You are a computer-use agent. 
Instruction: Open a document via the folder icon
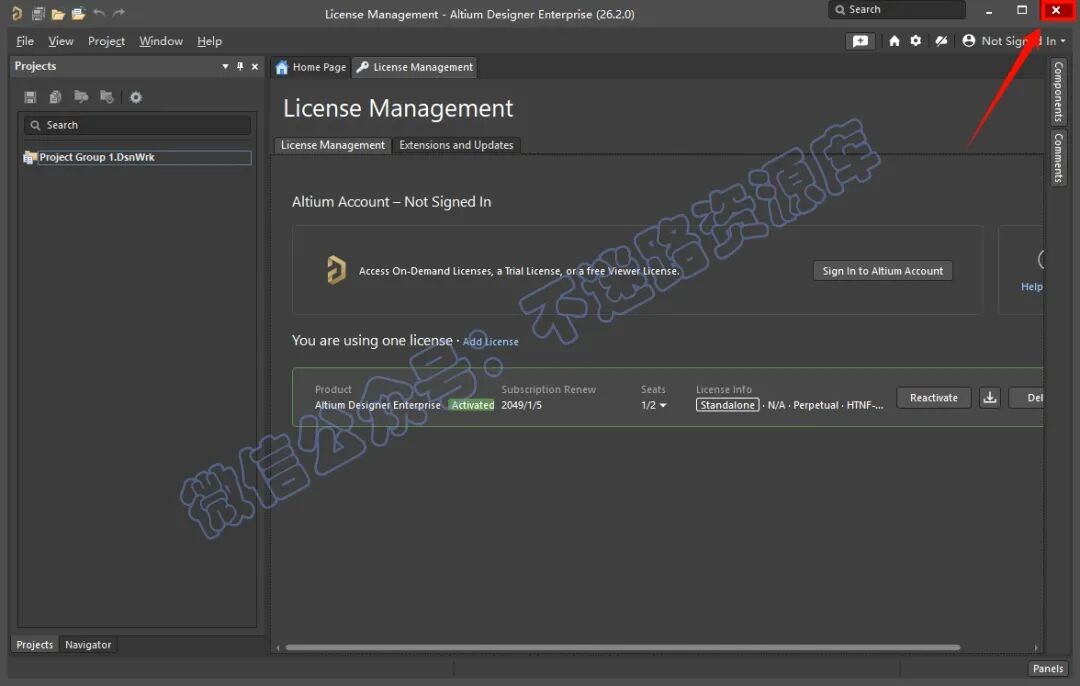point(58,13)
